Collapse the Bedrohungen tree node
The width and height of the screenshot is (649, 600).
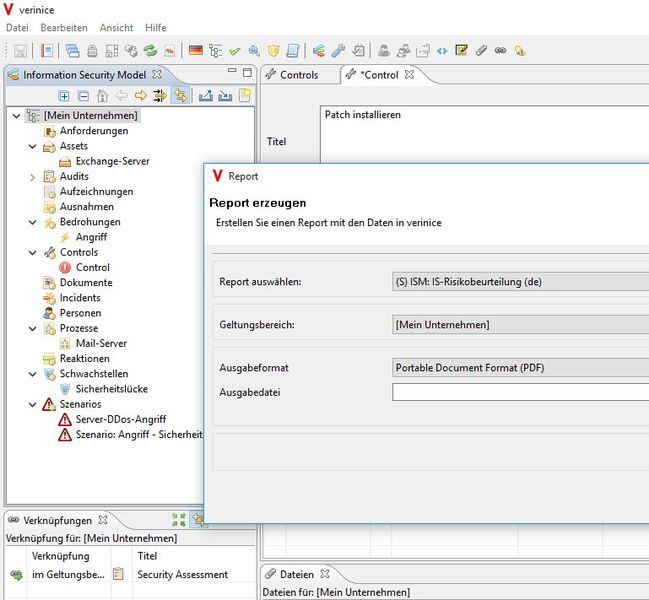[x=32, y=222]
